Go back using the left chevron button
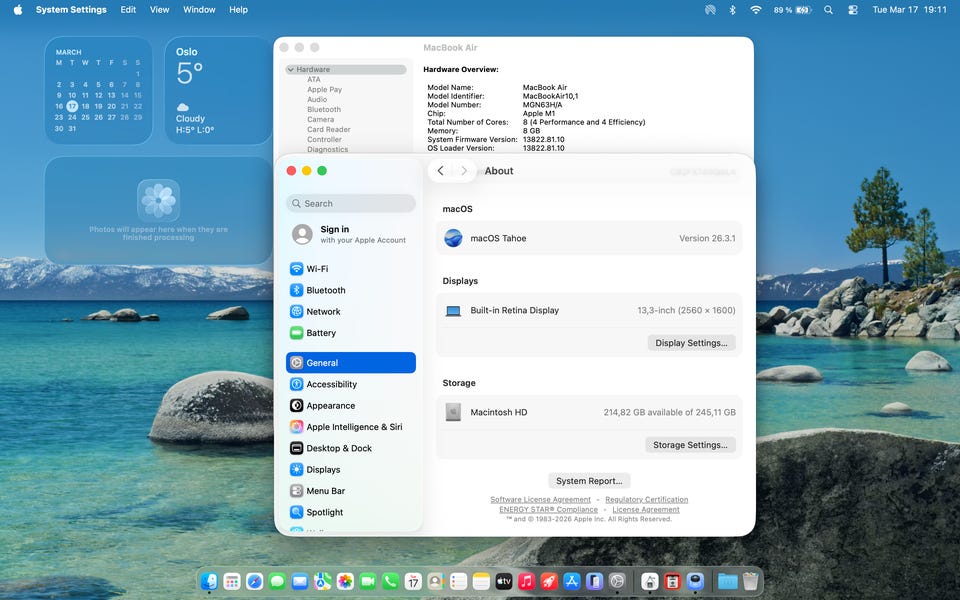This screenshot has height=600, width=960. pos(441,171)
